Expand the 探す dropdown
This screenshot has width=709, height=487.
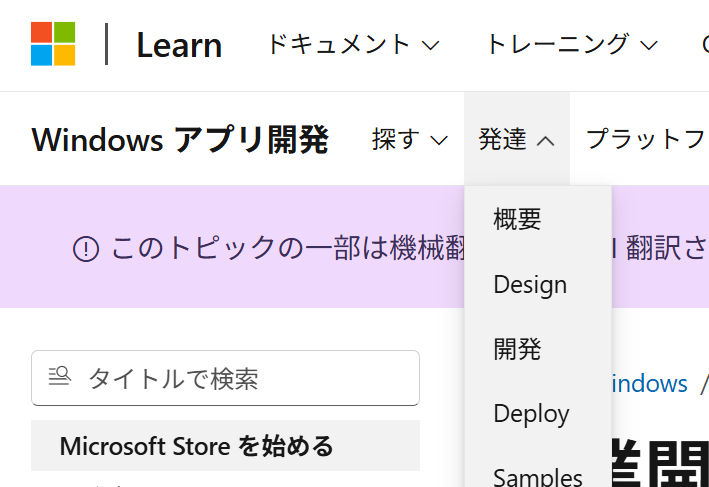(x=409, y=139)
